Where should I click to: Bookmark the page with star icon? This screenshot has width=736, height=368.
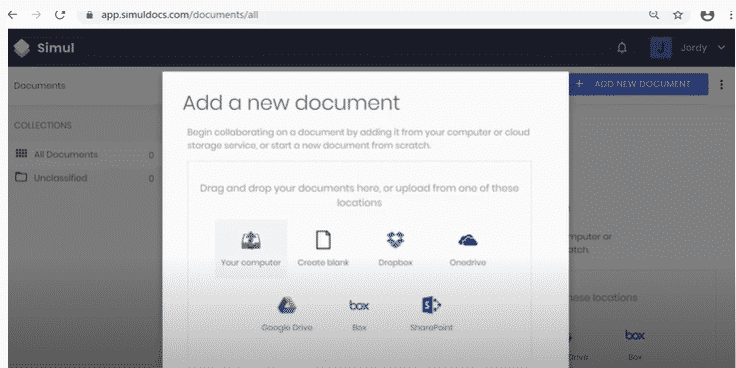(x=678, y=15)
